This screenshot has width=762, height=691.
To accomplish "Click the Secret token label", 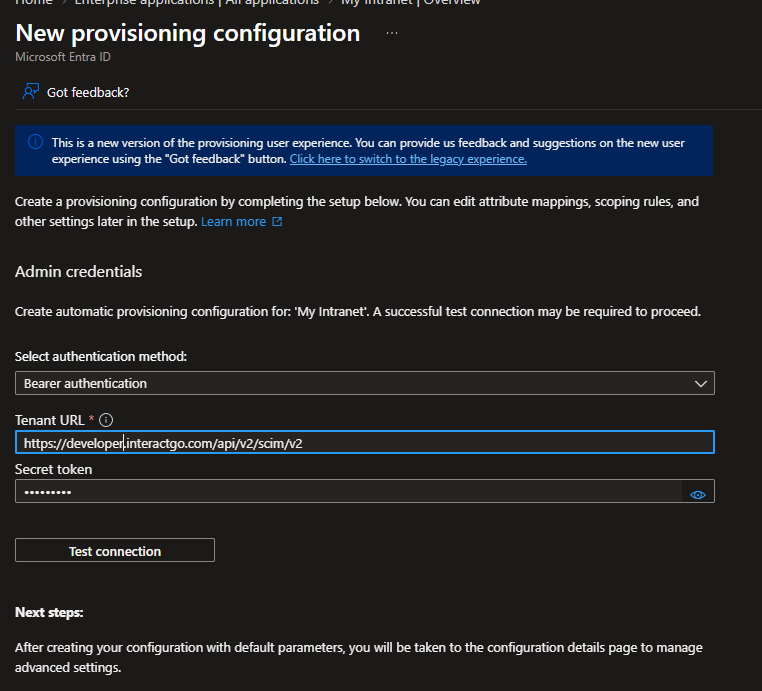I will tap(53, 469).
